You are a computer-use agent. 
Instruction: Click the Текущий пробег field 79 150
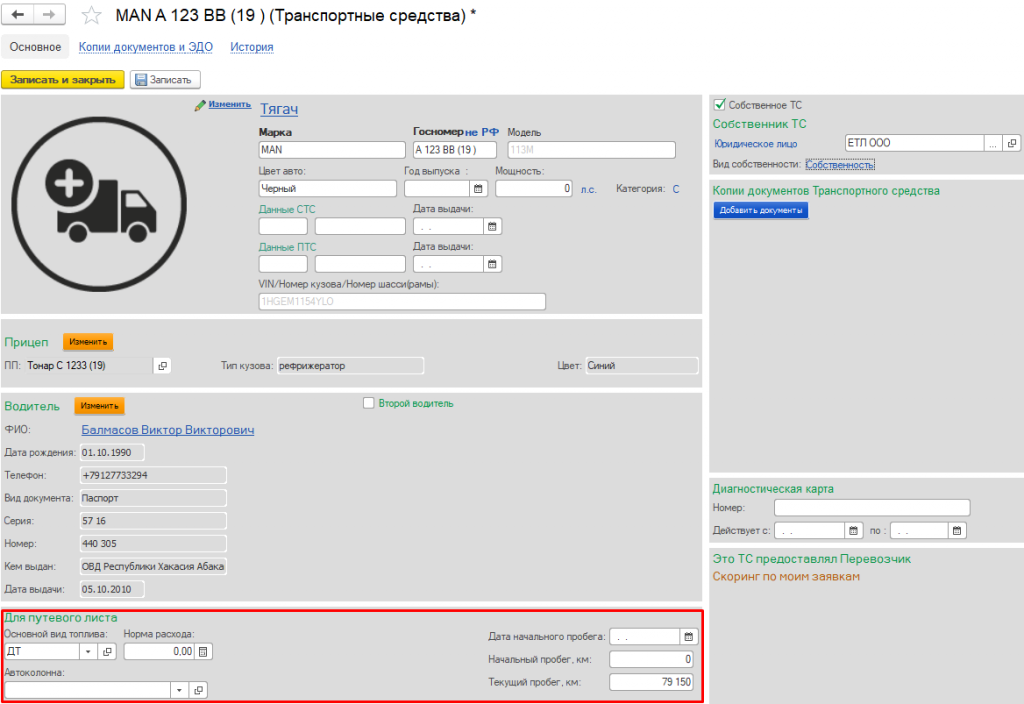[x=651, y=682]
